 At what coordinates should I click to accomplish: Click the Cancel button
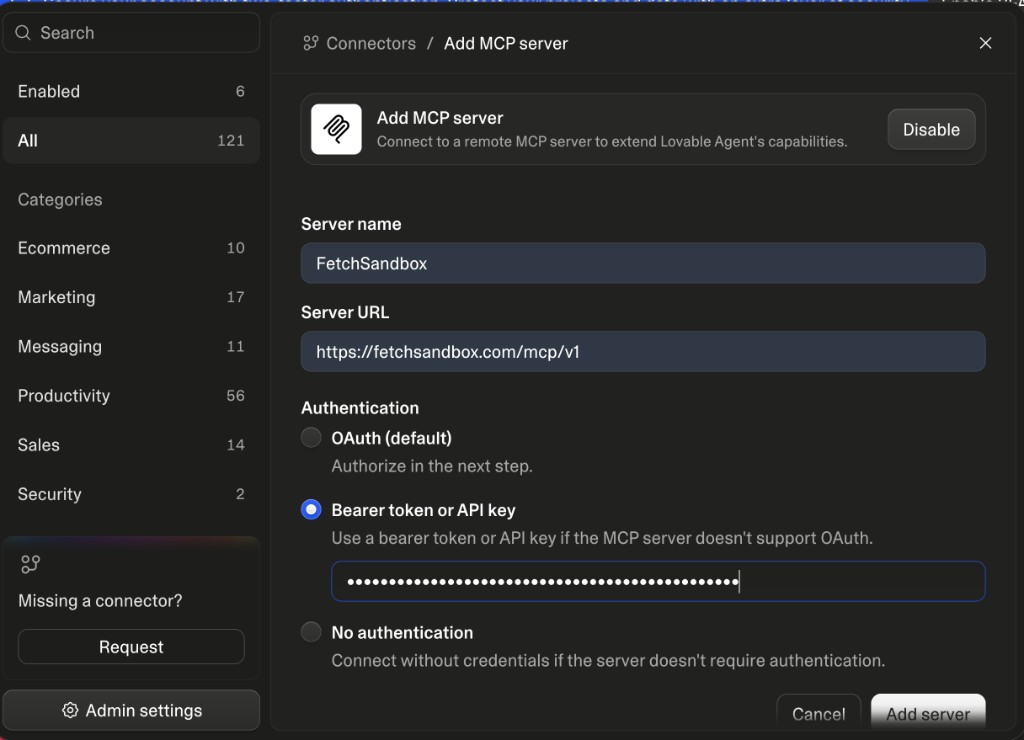(819, 714)
